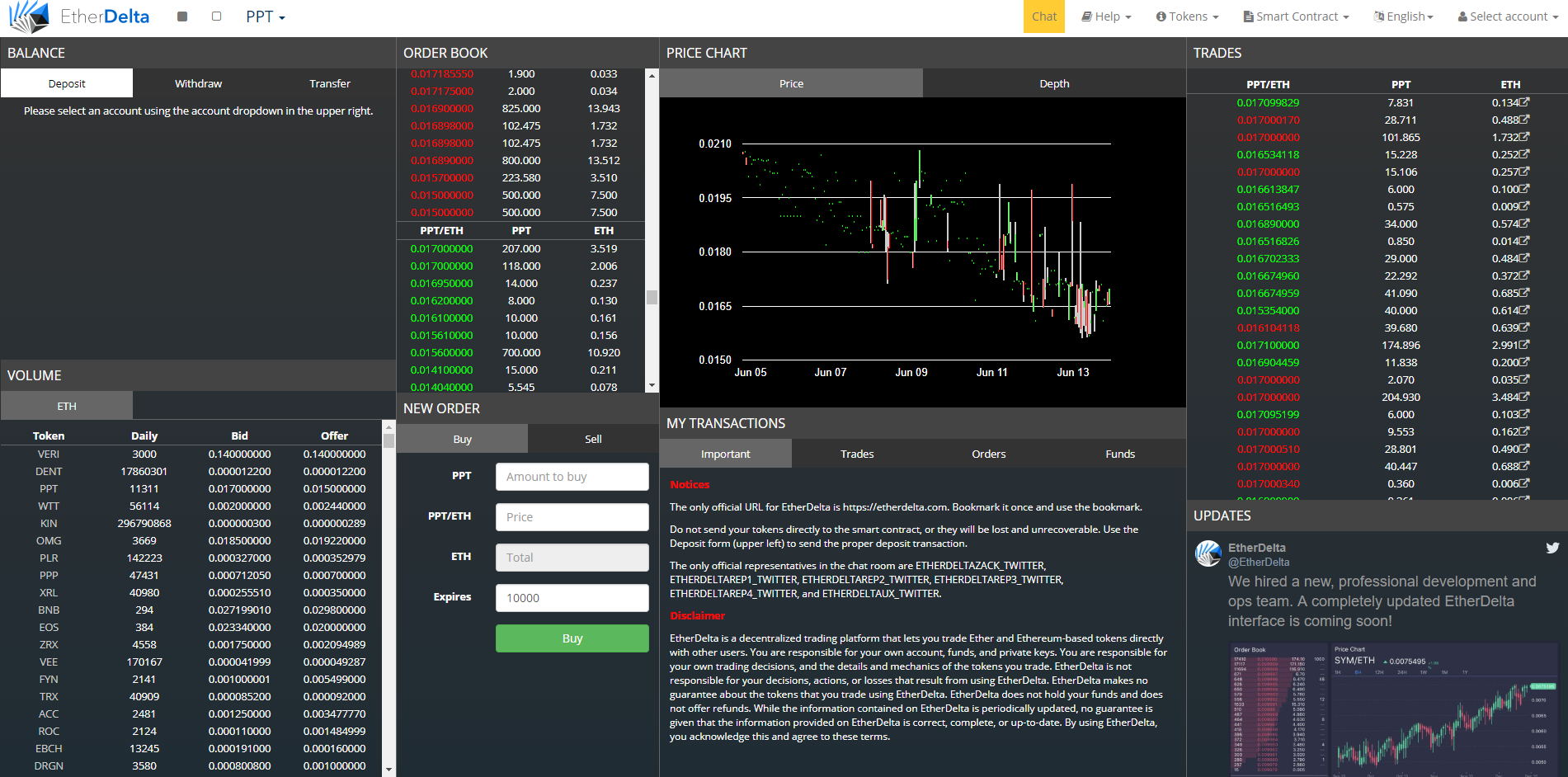The image size is (1568, 777).
Task: Open the Orders transactions tab
Action: (988, 454)
